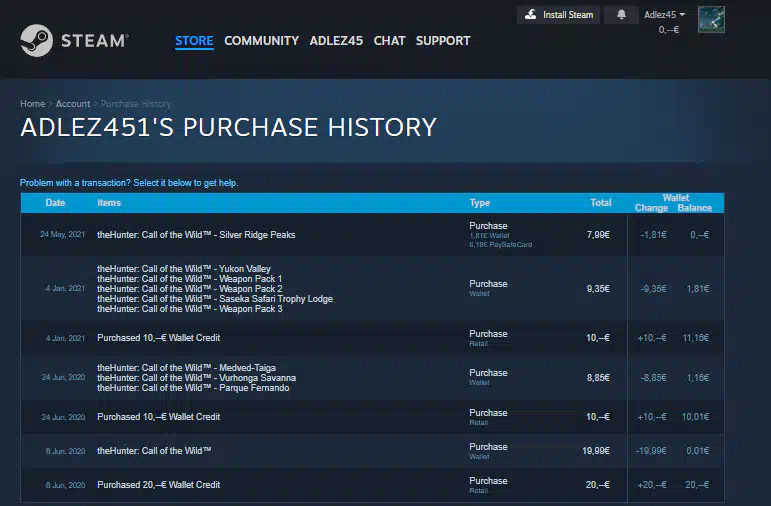
Task: Click the Total column header
Action: [x=601, y=203]
